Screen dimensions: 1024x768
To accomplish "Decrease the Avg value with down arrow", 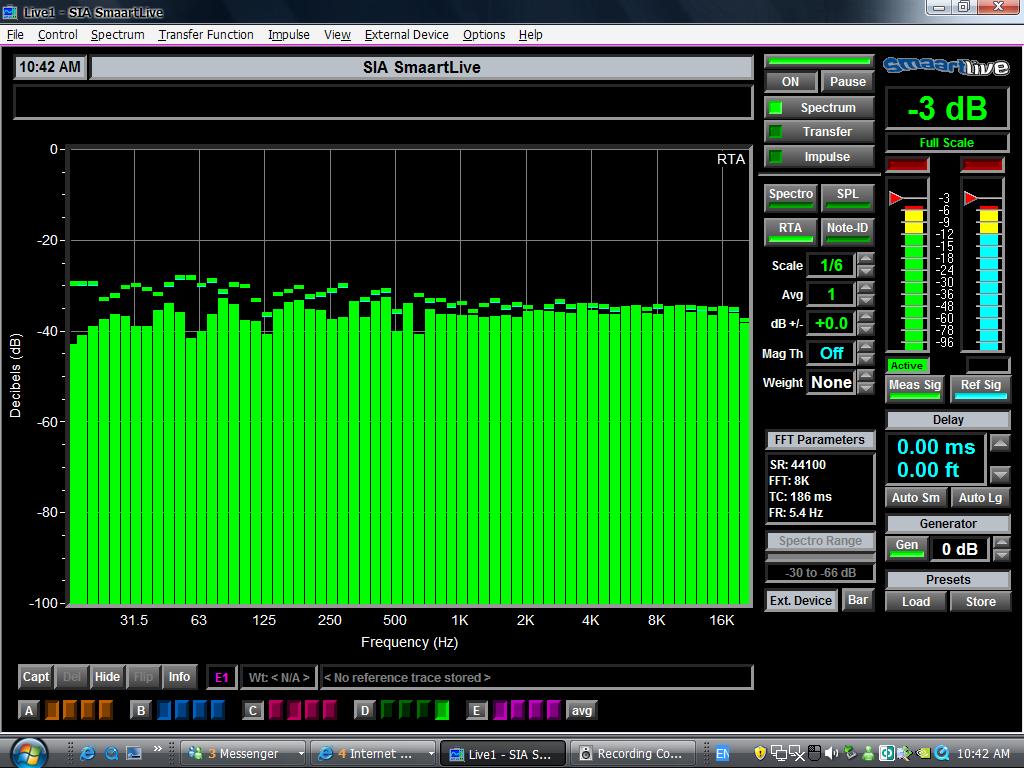I will click(x=865, y=300).
